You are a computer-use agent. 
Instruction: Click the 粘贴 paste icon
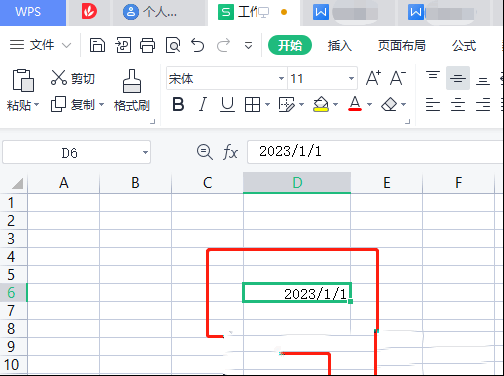(23, 80)
